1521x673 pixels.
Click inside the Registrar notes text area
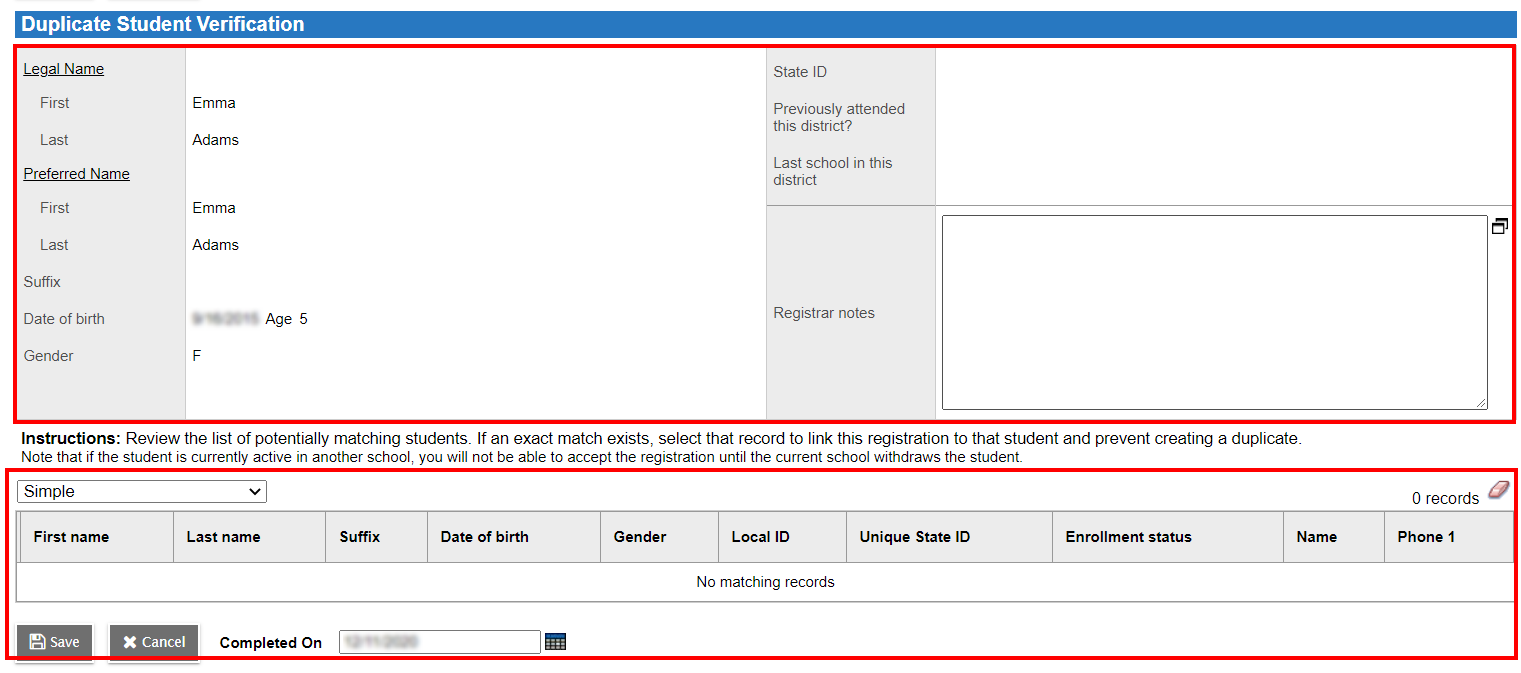1214,312
